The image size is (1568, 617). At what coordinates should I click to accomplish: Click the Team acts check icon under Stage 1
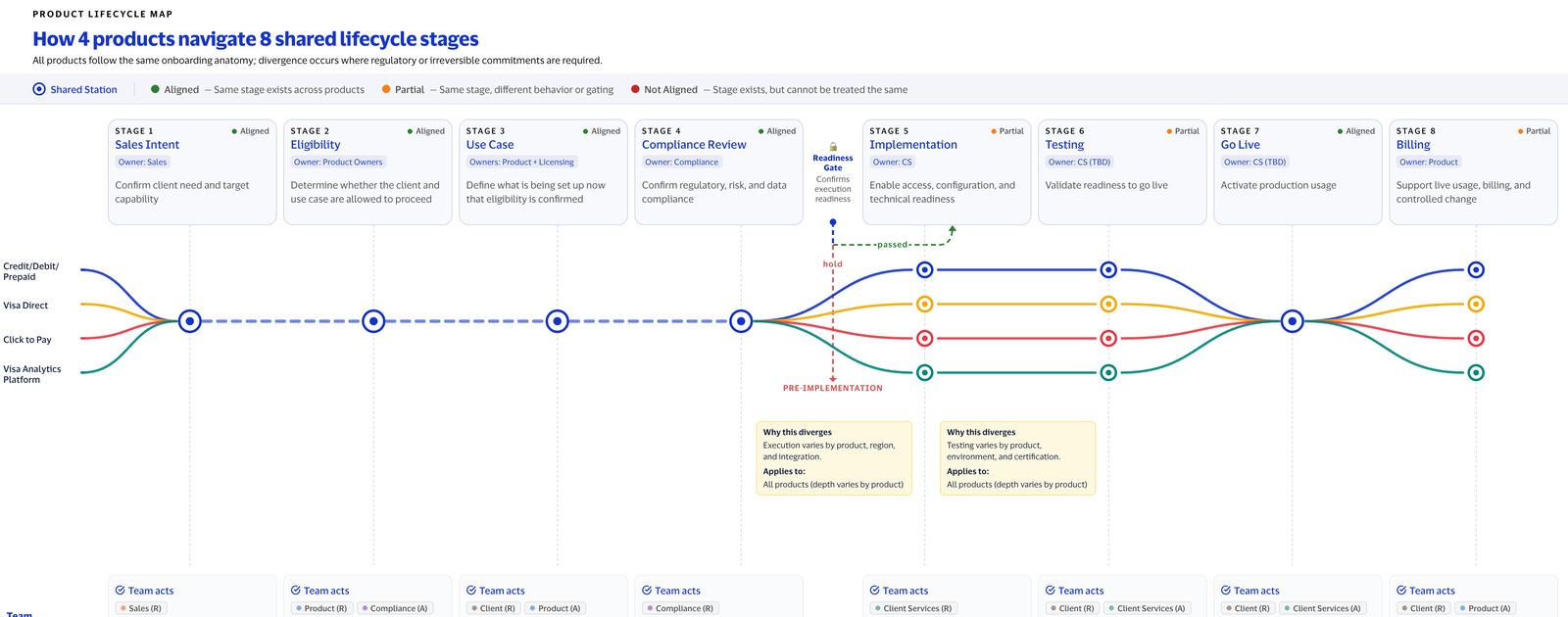click(120, 591)
